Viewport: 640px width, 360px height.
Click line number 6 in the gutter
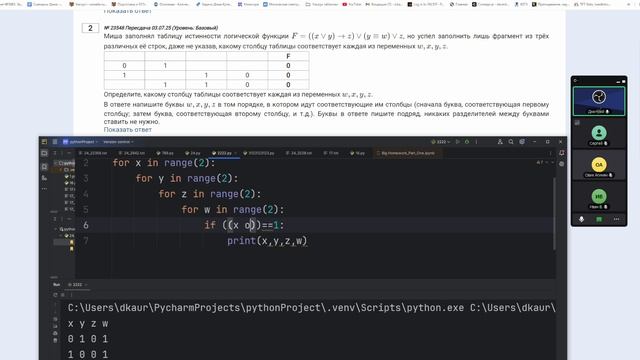click(x=86, y=225)
